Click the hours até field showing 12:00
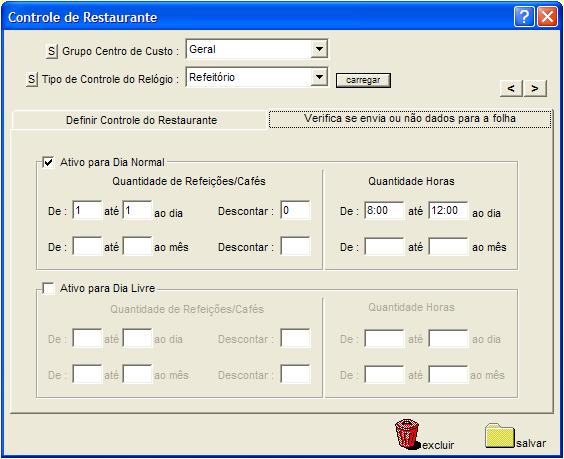The height and width of the screenshot is (459, 564). (448, 210)
